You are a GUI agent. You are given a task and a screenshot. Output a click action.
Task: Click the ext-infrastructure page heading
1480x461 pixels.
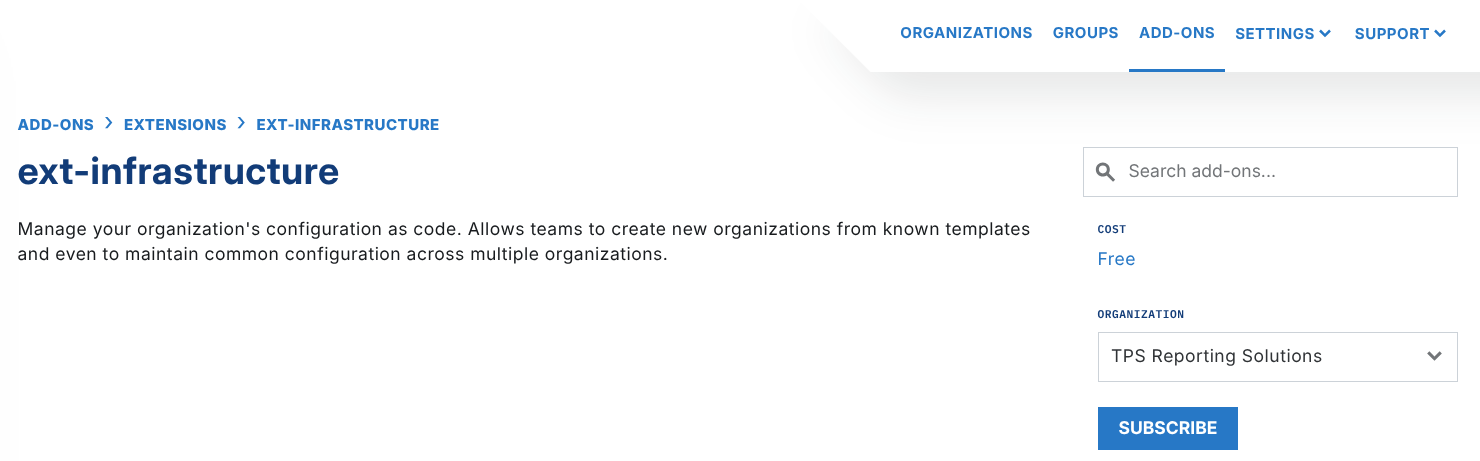pos(178,172)
